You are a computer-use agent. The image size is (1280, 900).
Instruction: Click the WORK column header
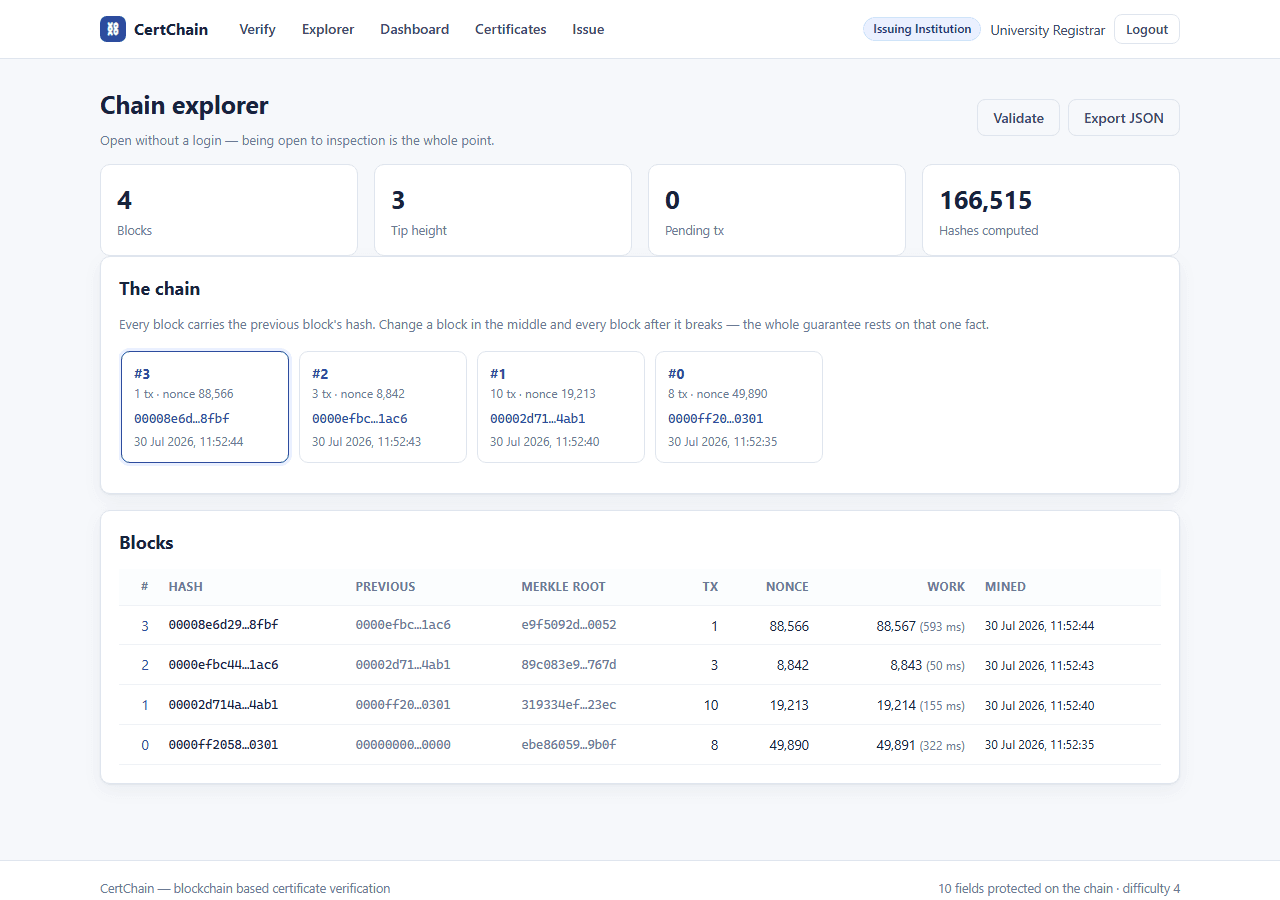(x=946, y=587)
